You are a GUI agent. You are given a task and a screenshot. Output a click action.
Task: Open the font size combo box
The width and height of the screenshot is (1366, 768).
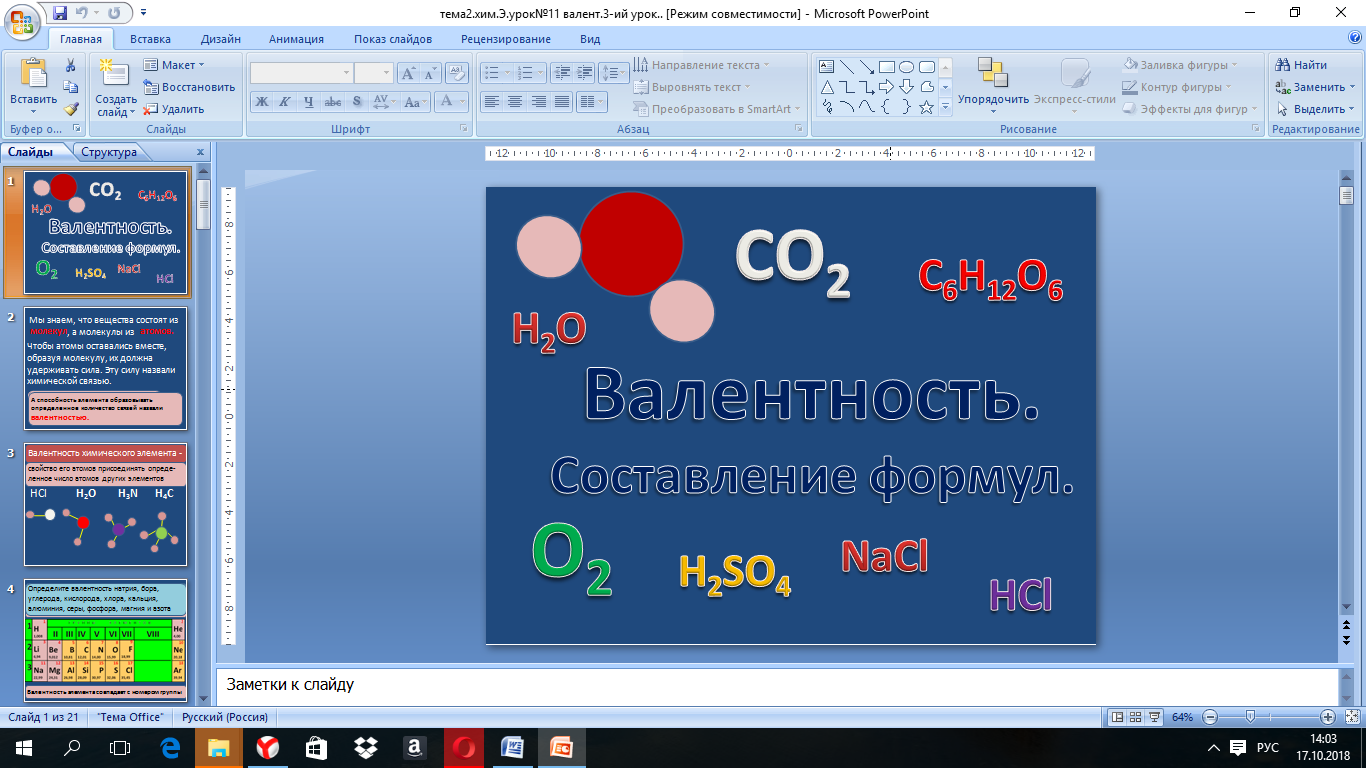(374, 73)
